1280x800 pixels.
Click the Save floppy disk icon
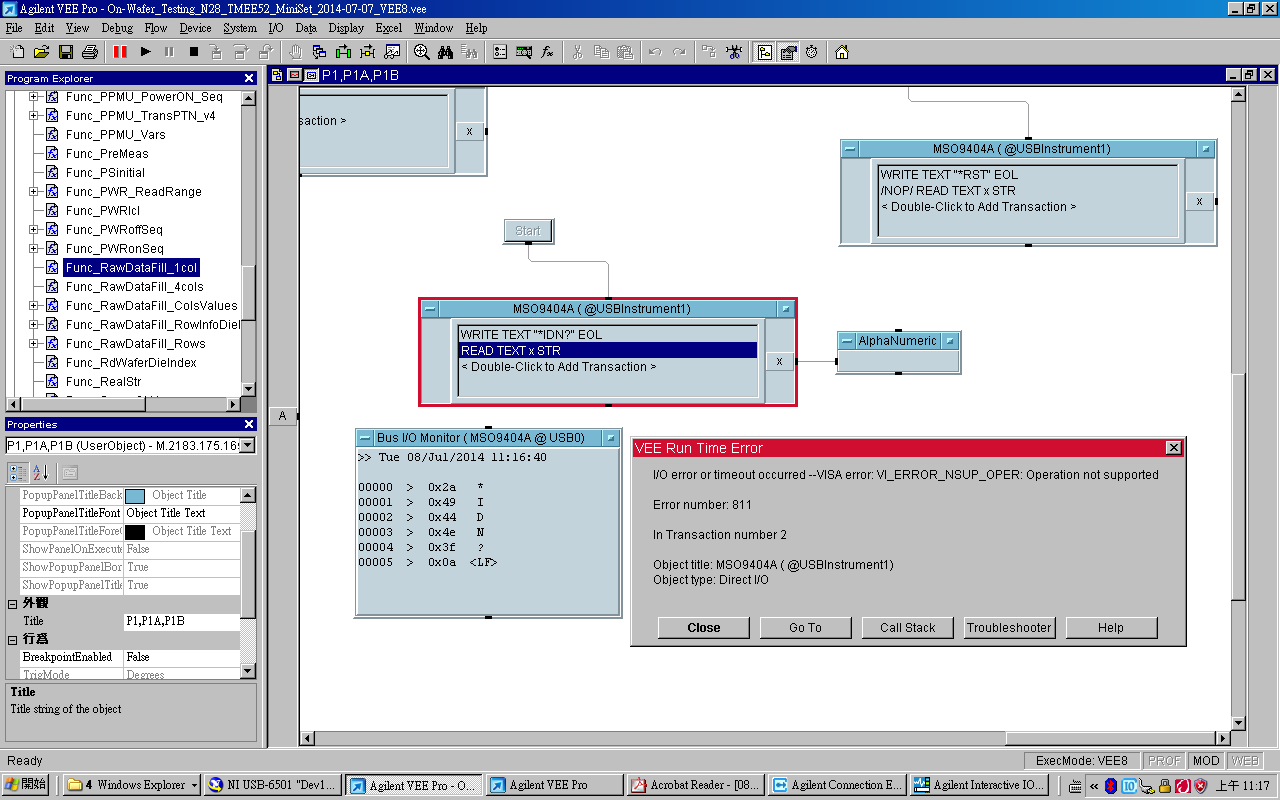pyautogui.click(x=66, y=52)
